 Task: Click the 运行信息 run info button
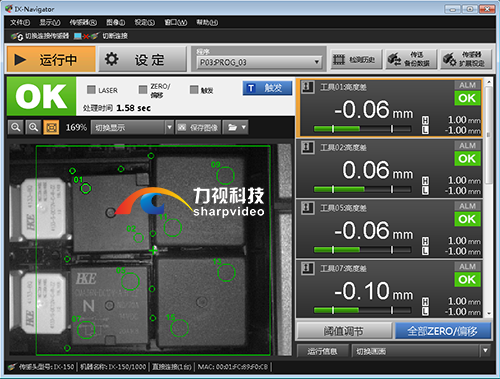click(x=322, y=351)
